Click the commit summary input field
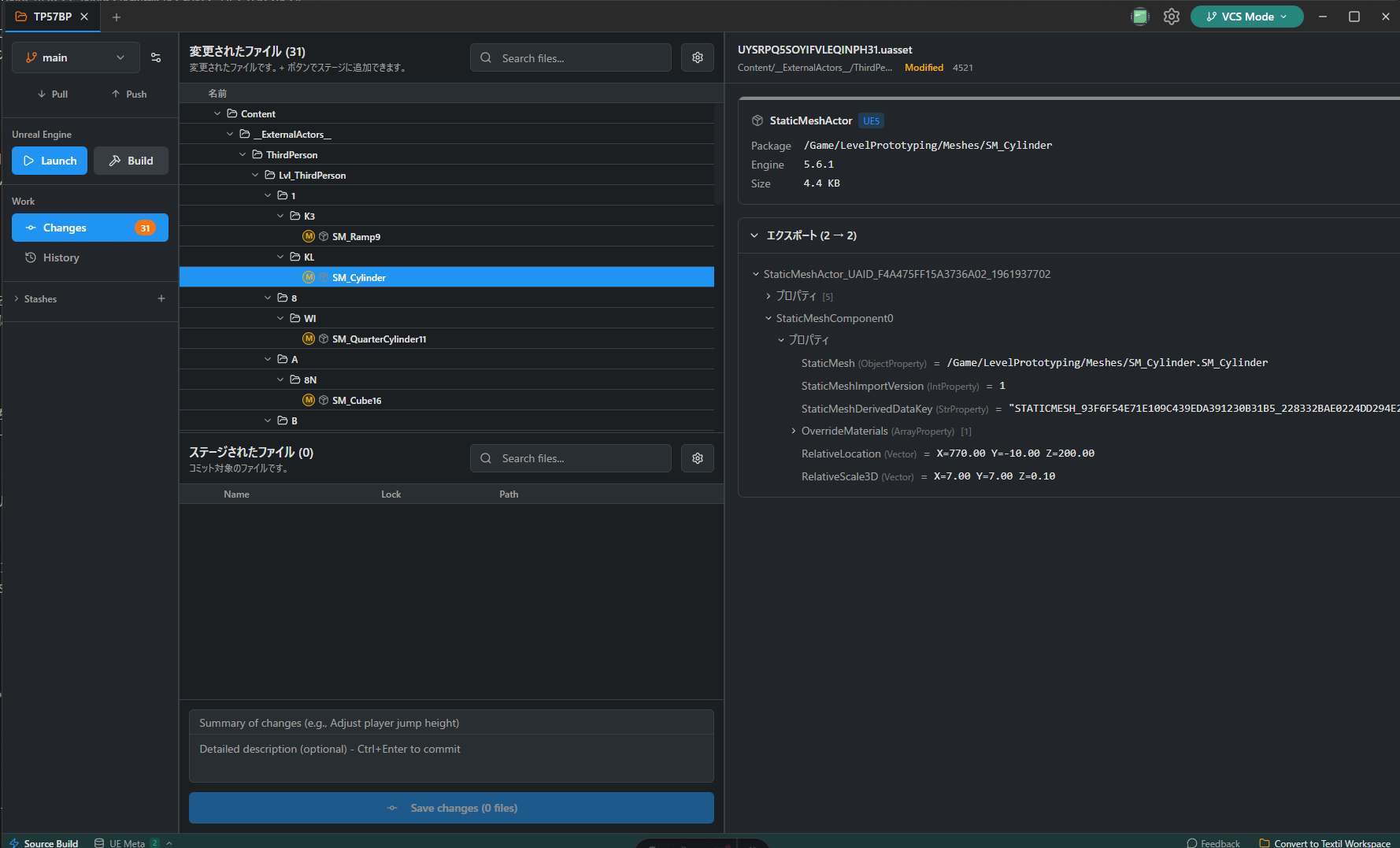 click(451, 723)
